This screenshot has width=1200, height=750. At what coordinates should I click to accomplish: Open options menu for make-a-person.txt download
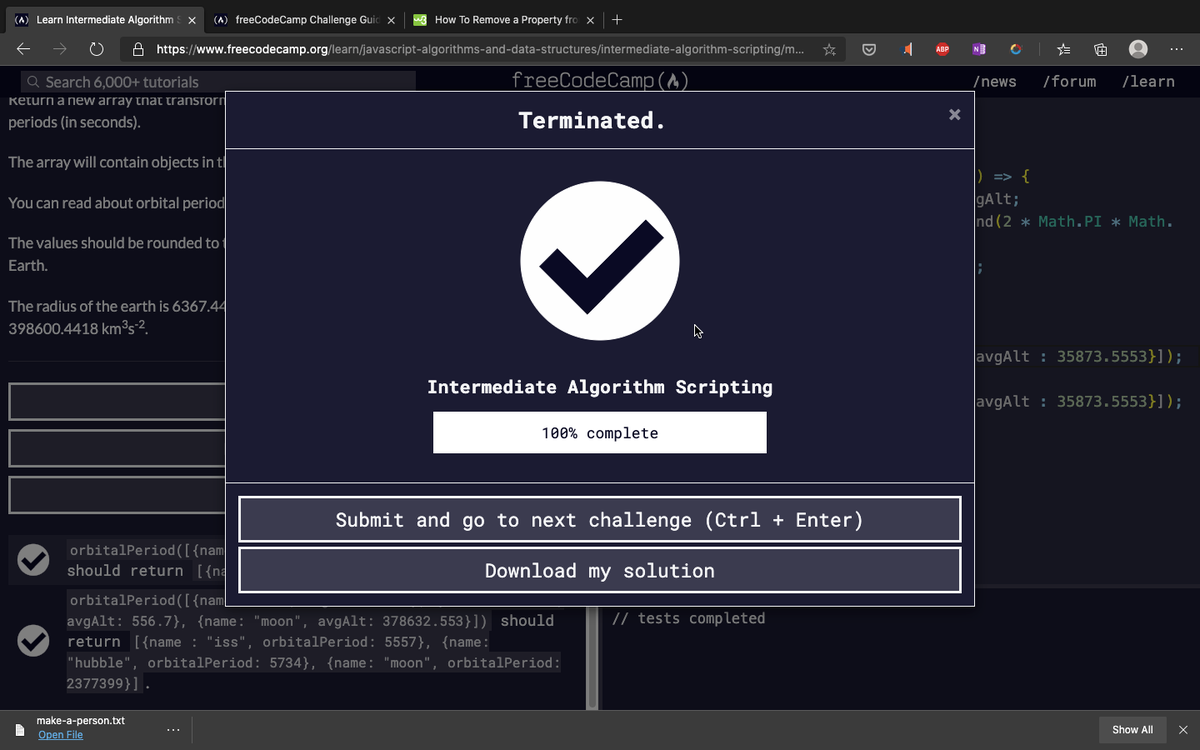click(x=173, y=729)
